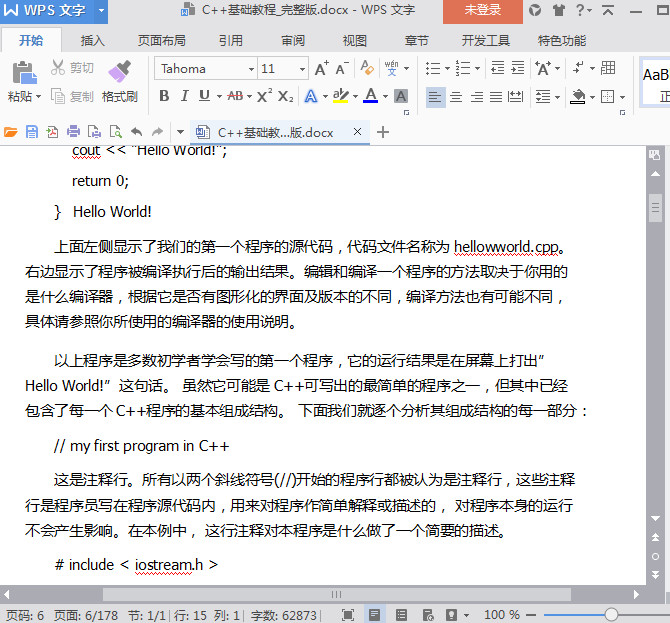Click the 100 % zoom level

(x=502, y=615)
